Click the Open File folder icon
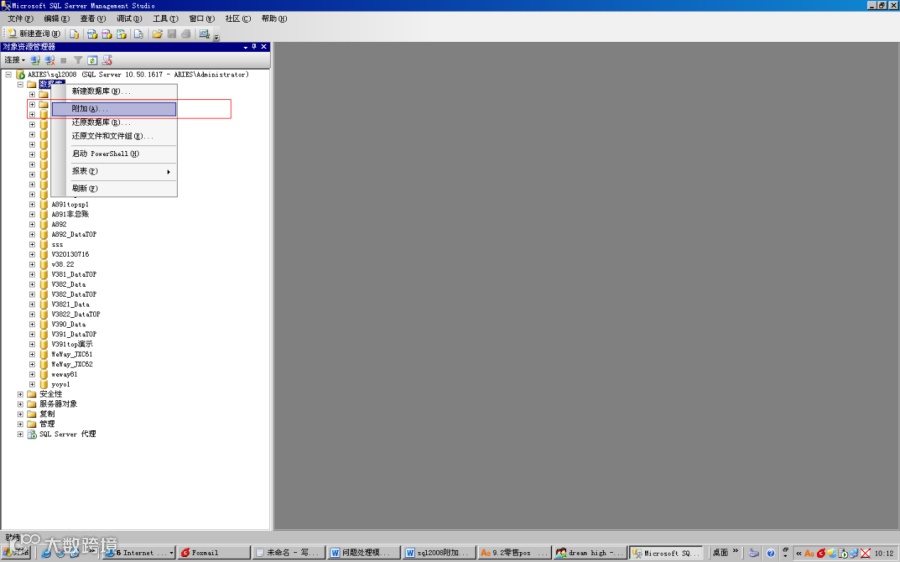Viewport: 900px width, 562px height. (x=157, y=34)
